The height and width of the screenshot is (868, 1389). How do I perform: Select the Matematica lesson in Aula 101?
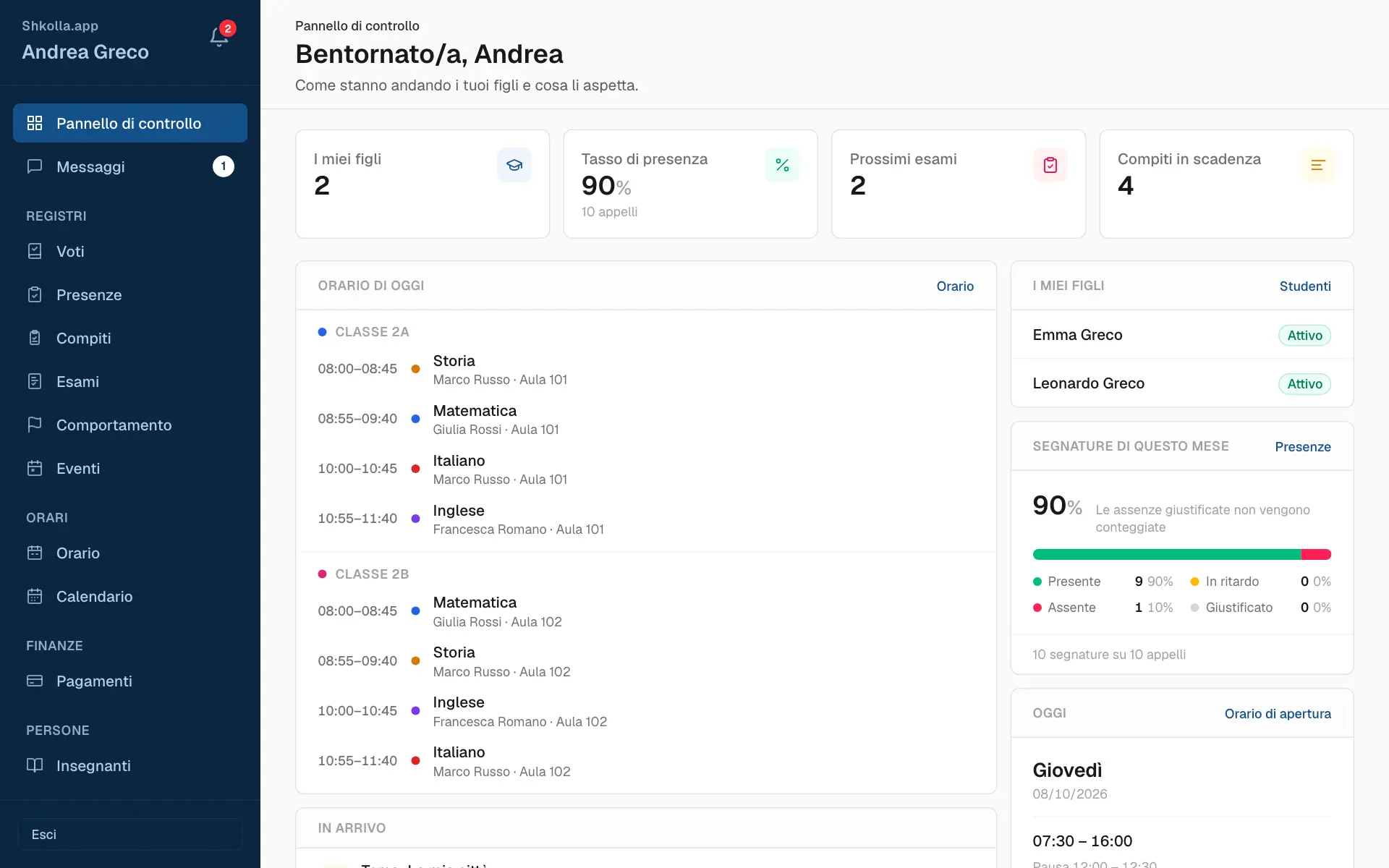pos(645,419)
